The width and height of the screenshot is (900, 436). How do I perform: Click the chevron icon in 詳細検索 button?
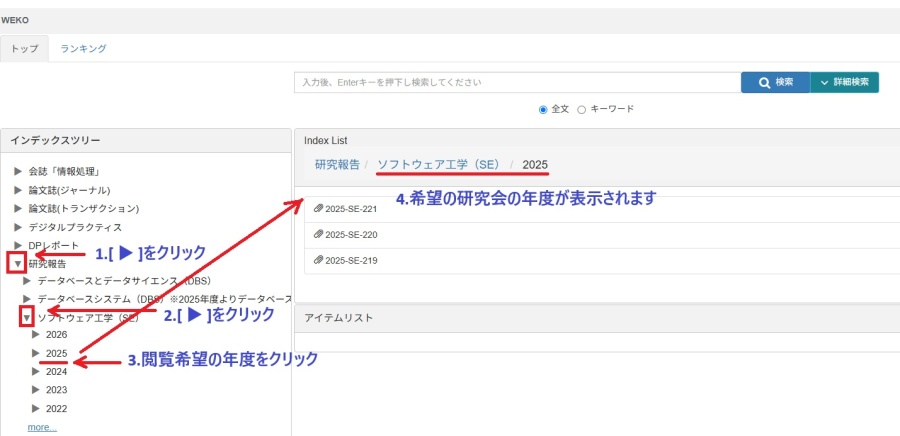(825, 83)
